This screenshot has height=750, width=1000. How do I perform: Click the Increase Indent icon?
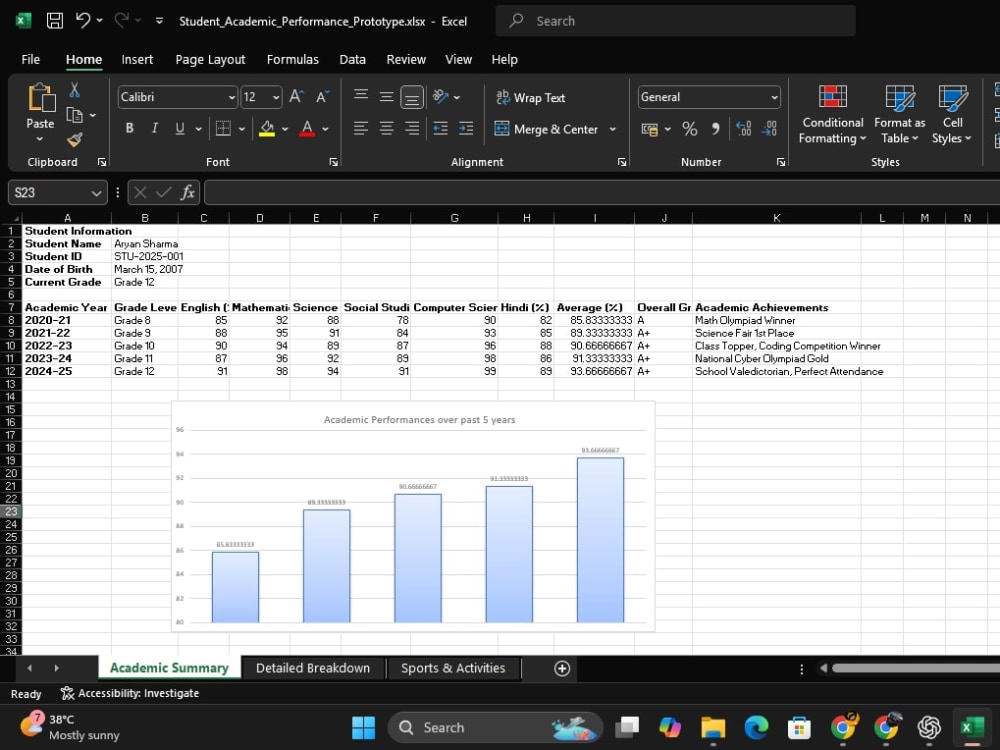(x=466, y=129)
